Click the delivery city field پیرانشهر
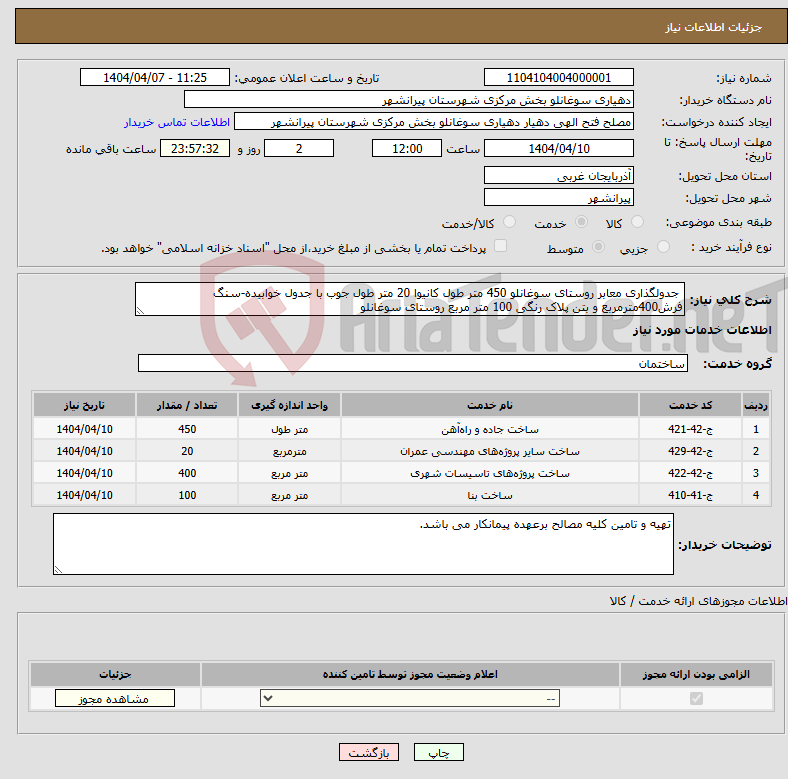Viewport: 788px width, 779px height. tap(558, 198)
